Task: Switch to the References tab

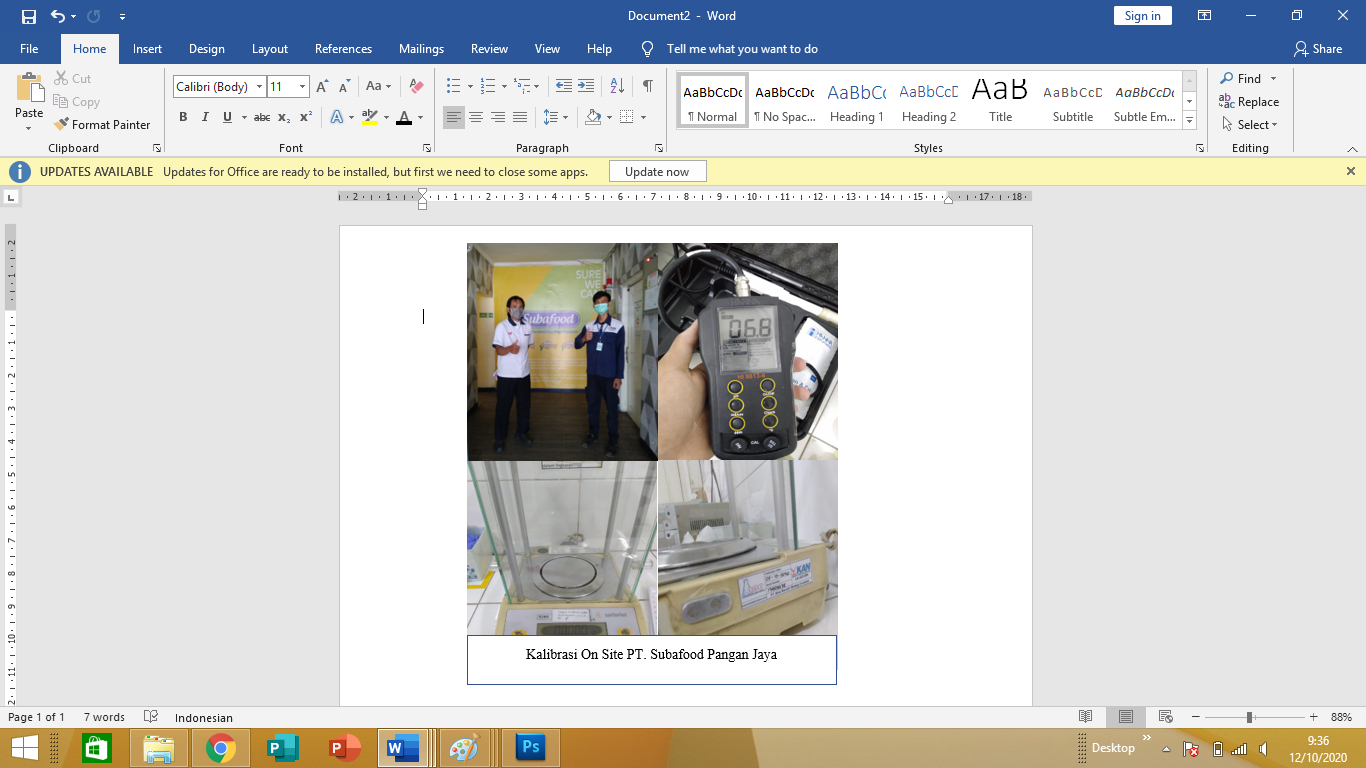Action: click(x=343, y=49)
